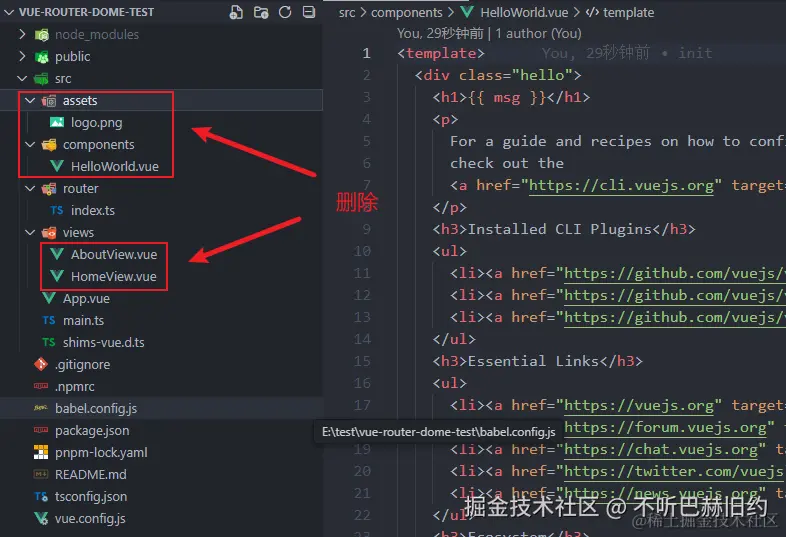
Task: Open tsconfig.json file
Action: (x=91, y=496)
